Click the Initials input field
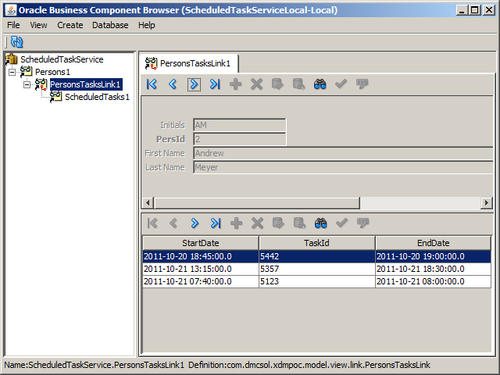Screen dimensions: 500x375 [x=239, y=125]
